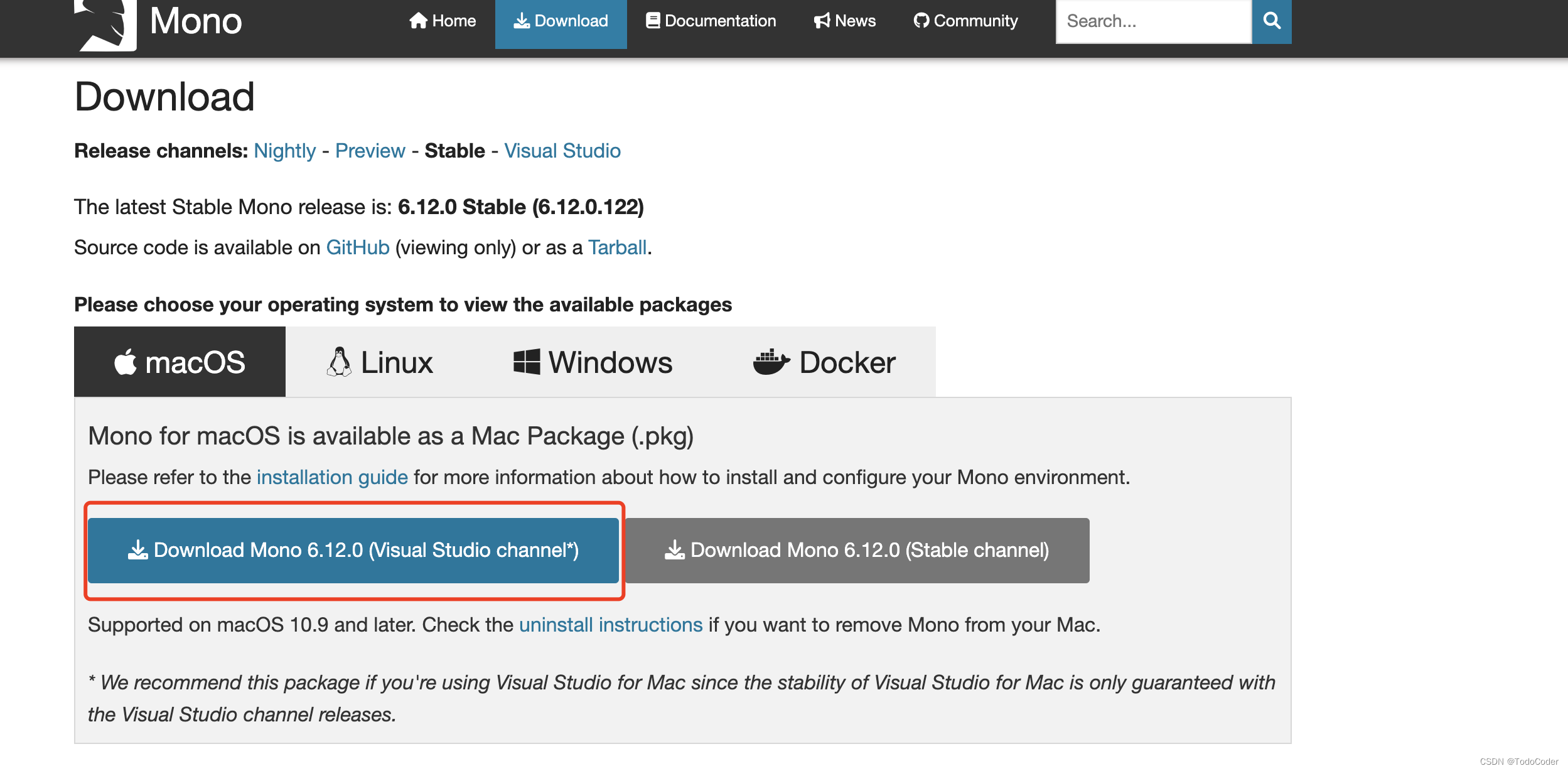Click the italic Visual Studio recommendation footnote
This screenshot has width=1568, height=771.
click(x=682, y=698)
